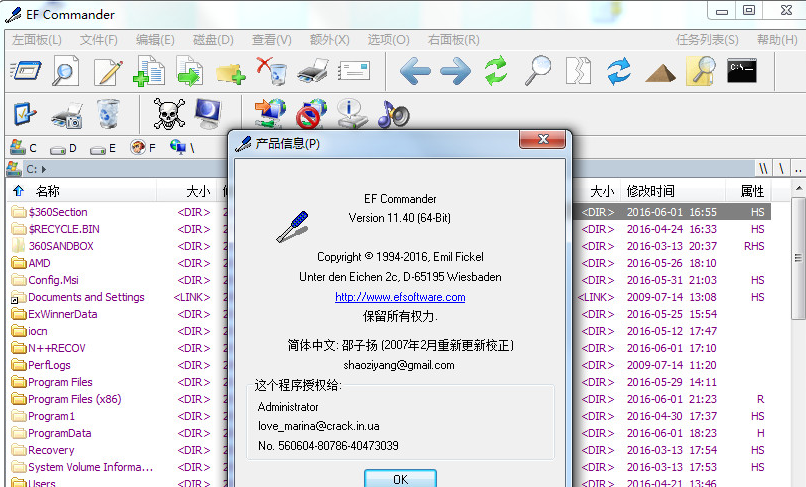
Task: Click the green refresh arrows icon
Action: (496, 71)
